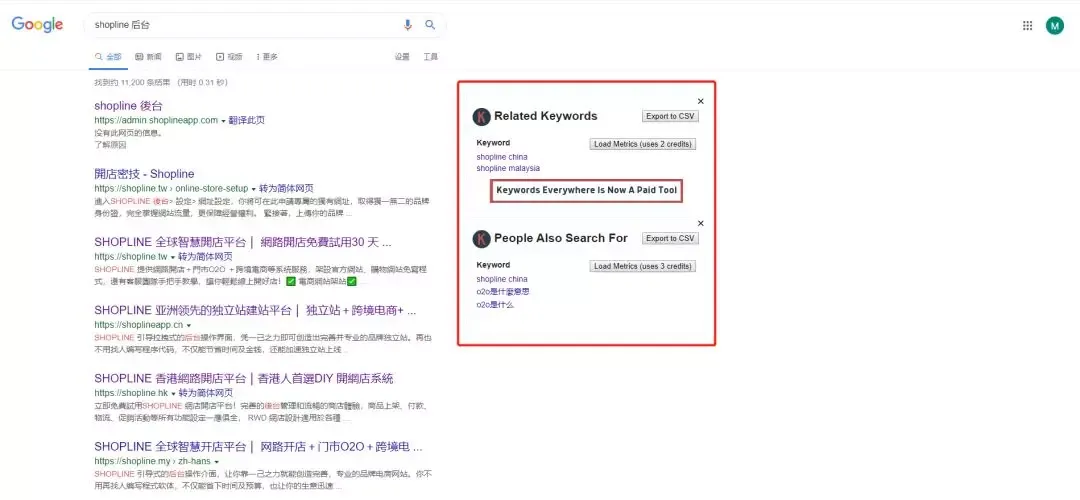Open the account avatar M
Image resolution: width=1080 pixels, height=500 pixels.
1055,25
